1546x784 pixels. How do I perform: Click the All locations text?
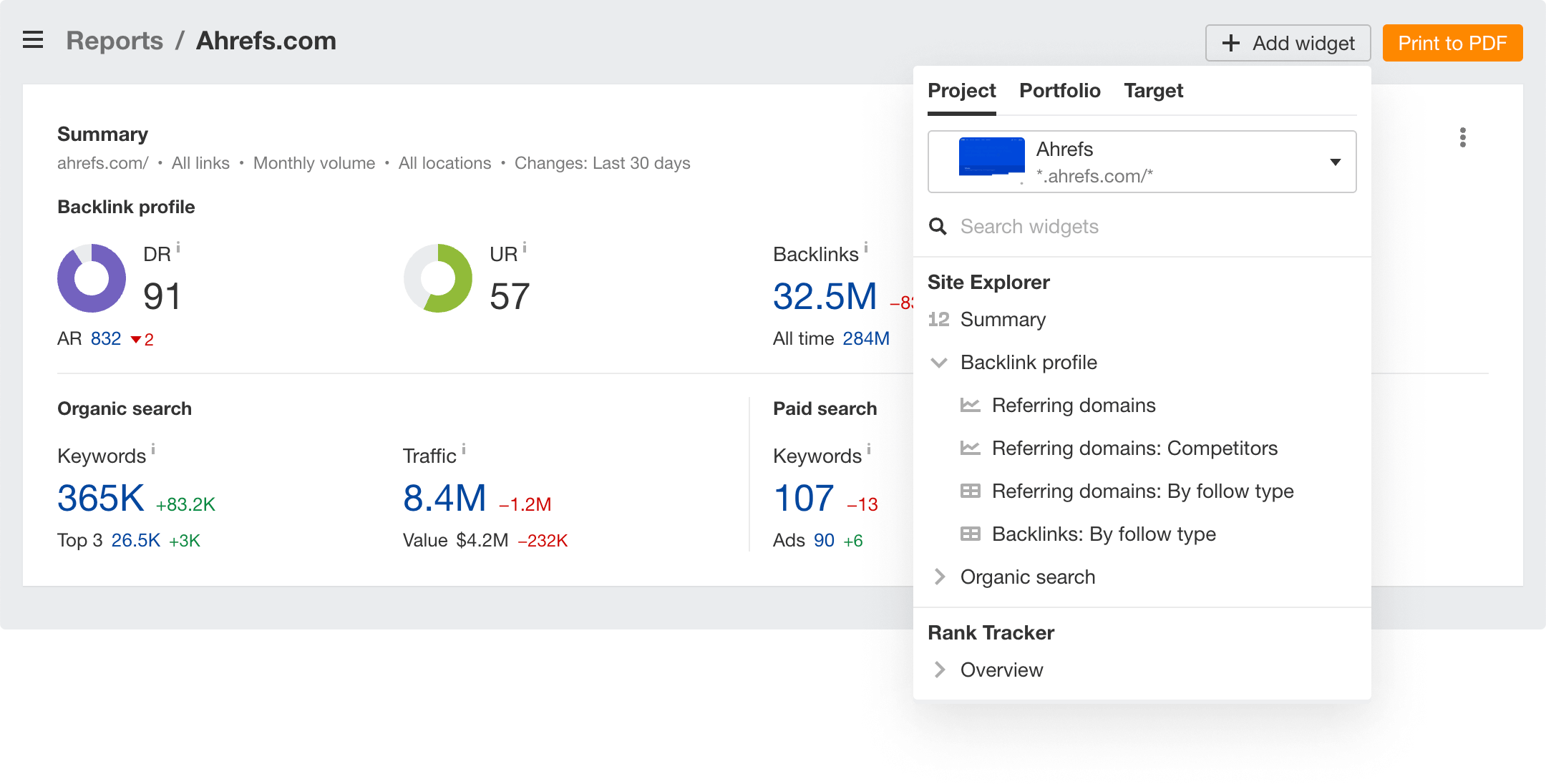[x=444, y=163]
